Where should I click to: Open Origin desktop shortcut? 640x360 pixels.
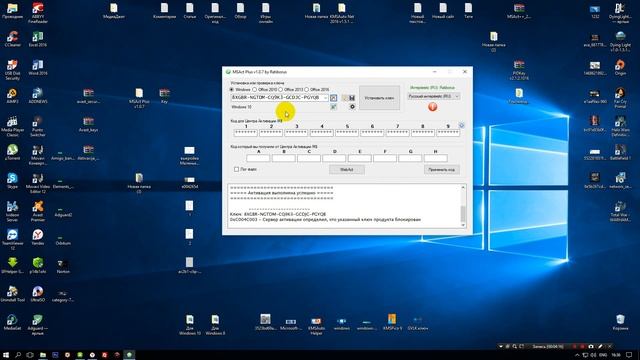pyautogui.click(x=620, y=67)
